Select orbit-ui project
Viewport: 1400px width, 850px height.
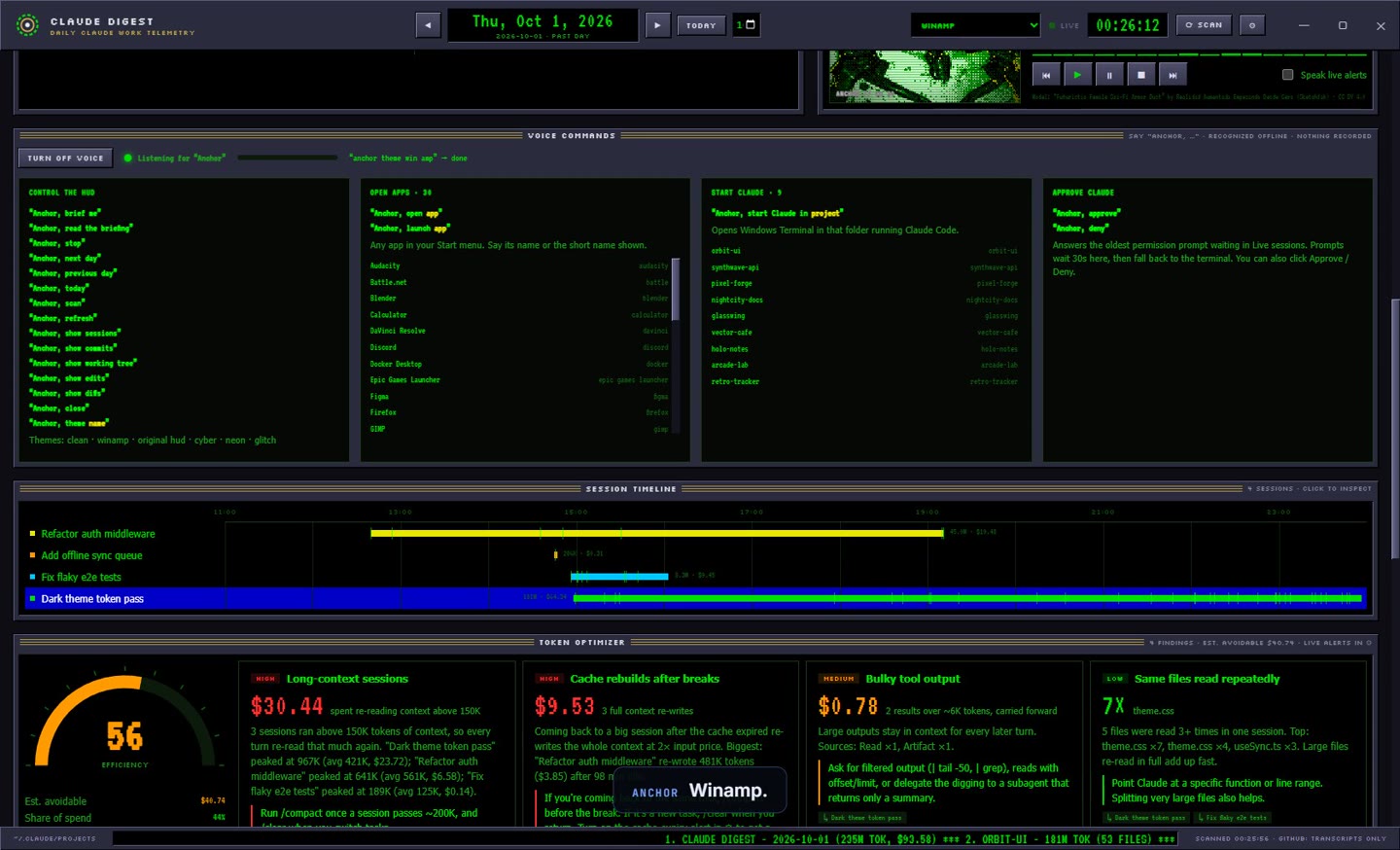[x=864, y=251]
